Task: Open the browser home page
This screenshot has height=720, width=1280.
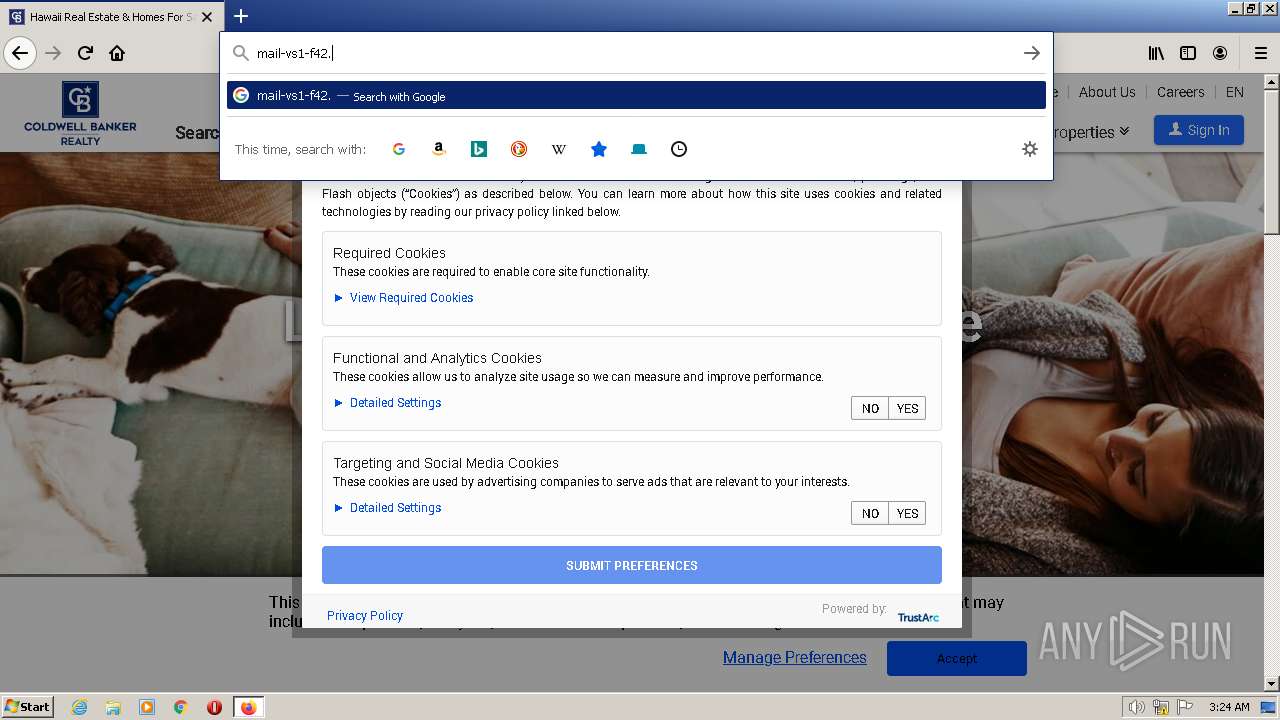Action: (117, 53)
